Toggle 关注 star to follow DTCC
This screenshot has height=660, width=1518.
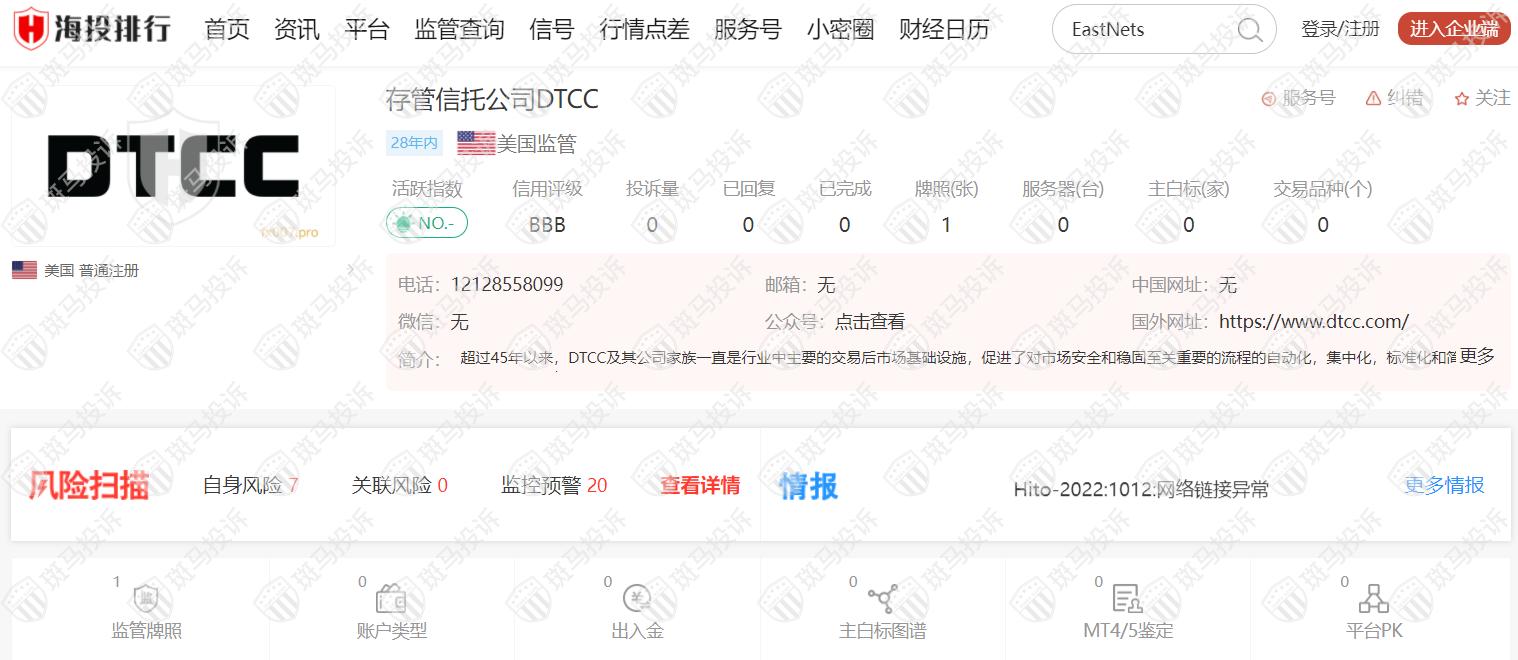[1462, 98]
